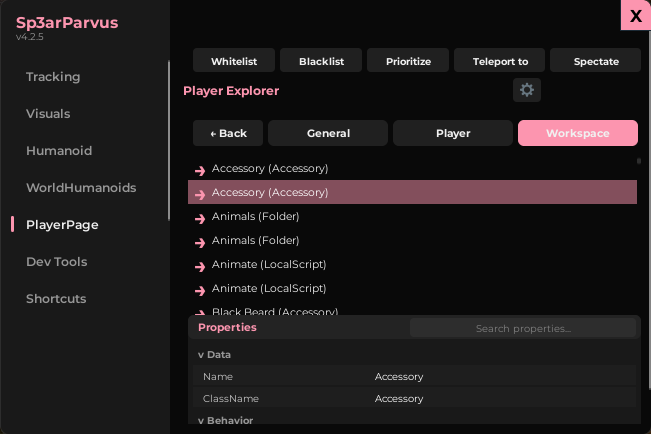The height and width of the screenshot is (434, 651).
Task: Click the Teleport to button
Action: click(499, 60)
